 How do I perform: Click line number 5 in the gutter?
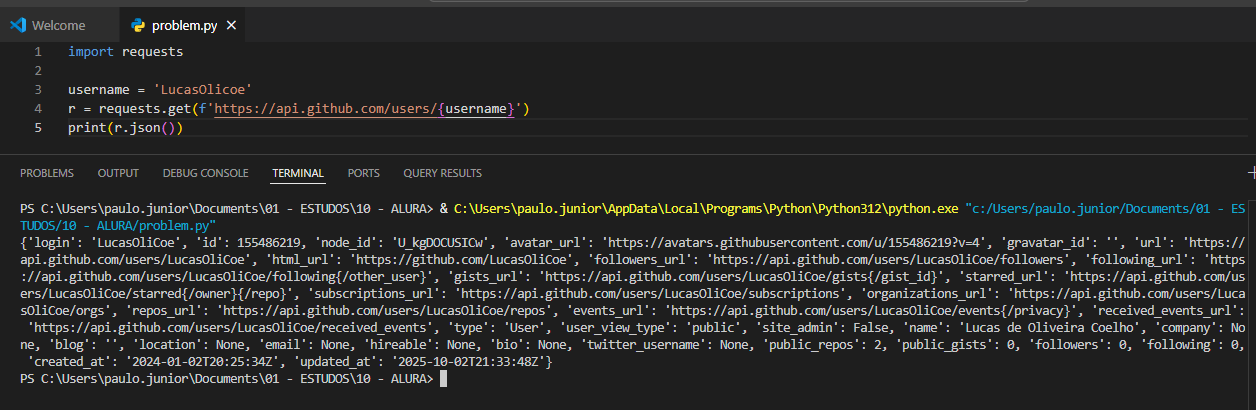point(37,127)
